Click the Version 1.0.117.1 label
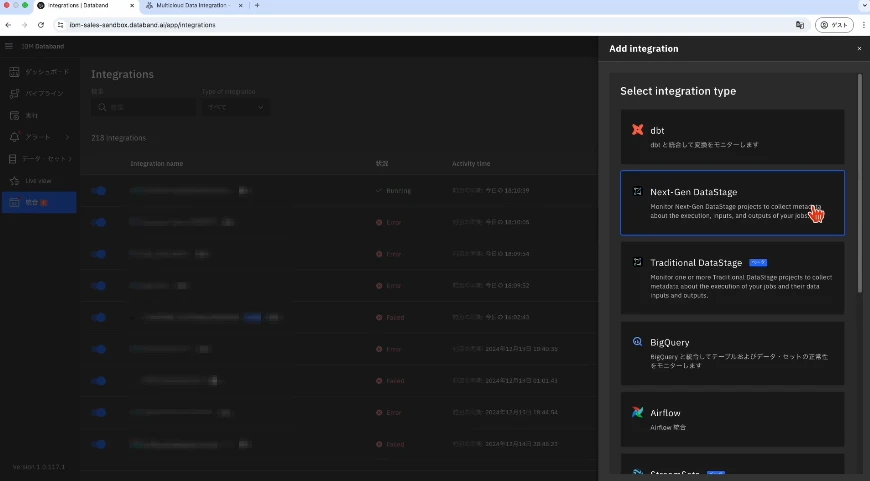The width and height of the screenshot is (870, 481). tap(39, 467)
